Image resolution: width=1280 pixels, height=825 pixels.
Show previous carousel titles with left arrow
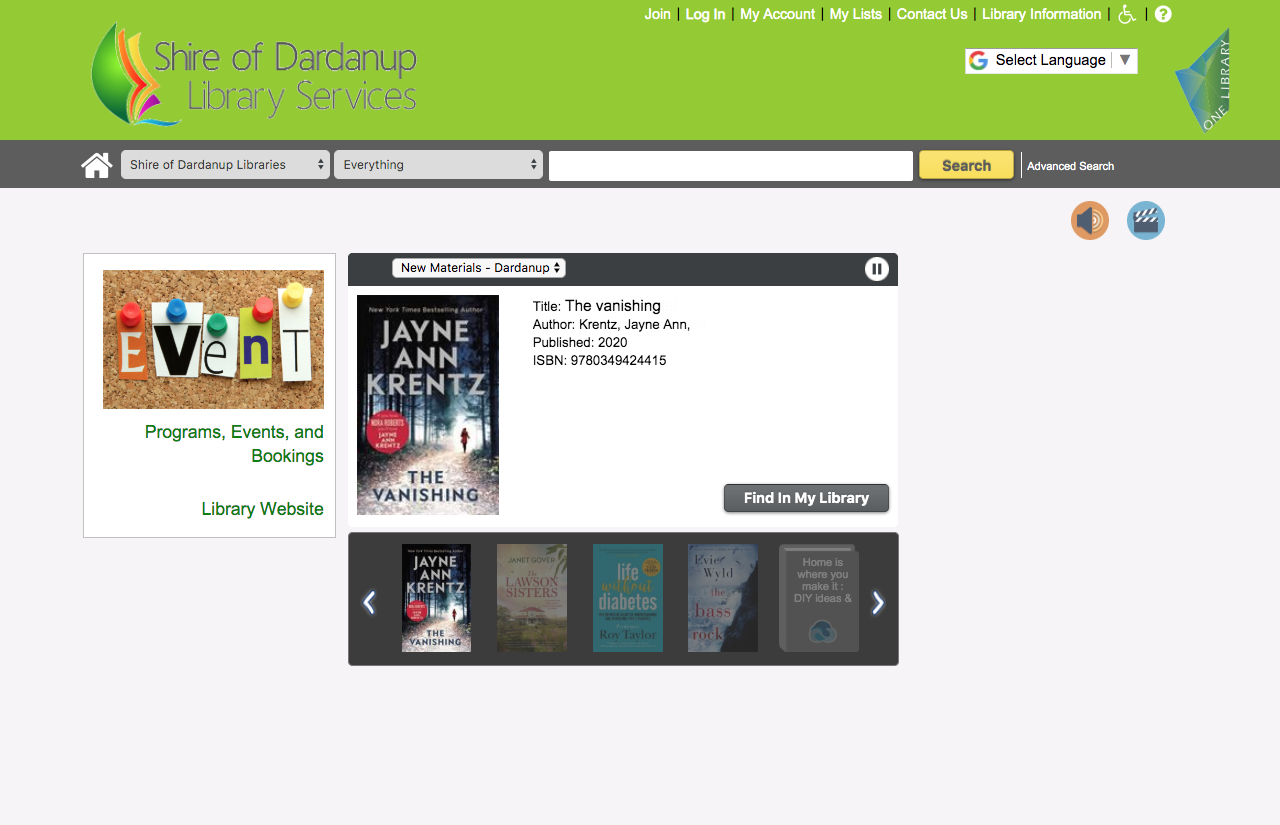[369, 602]
